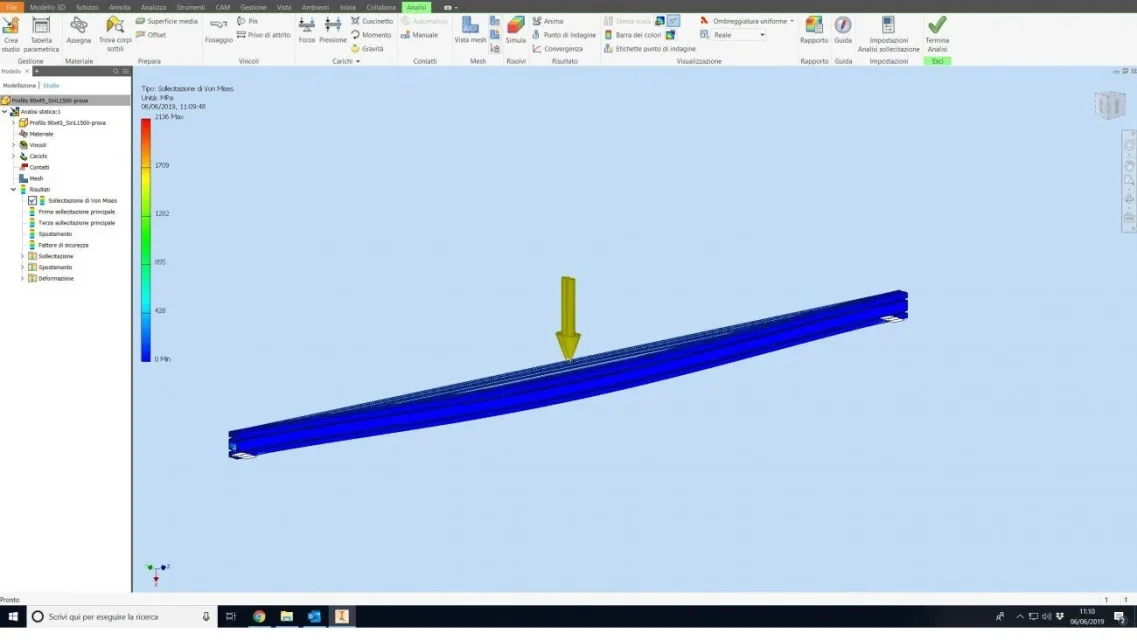Select the Forza load tool
The image size is (1137, 640).
point(307,30)
